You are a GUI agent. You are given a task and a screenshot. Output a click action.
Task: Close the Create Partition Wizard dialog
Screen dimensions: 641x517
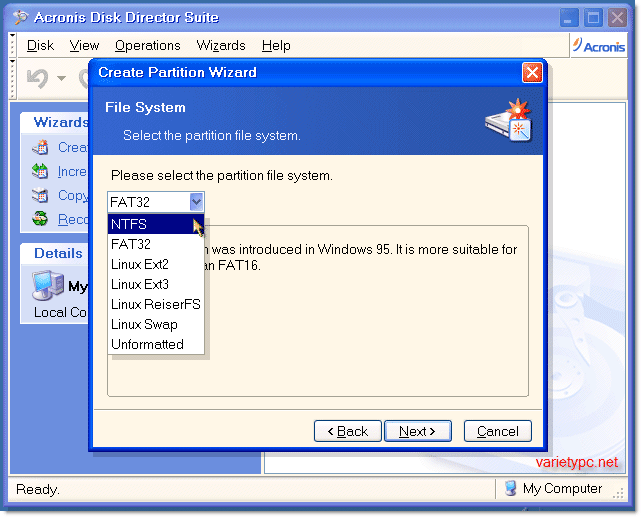(532, 73)
